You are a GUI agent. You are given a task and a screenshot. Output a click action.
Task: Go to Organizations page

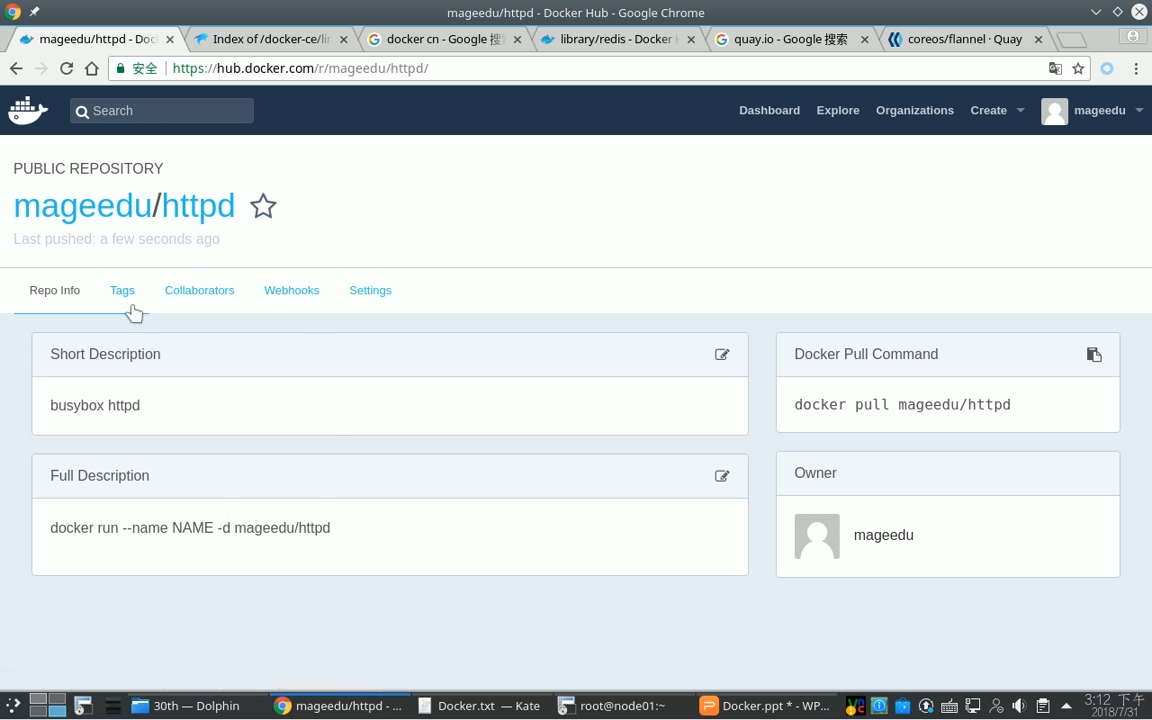click(x=915, y=110)
